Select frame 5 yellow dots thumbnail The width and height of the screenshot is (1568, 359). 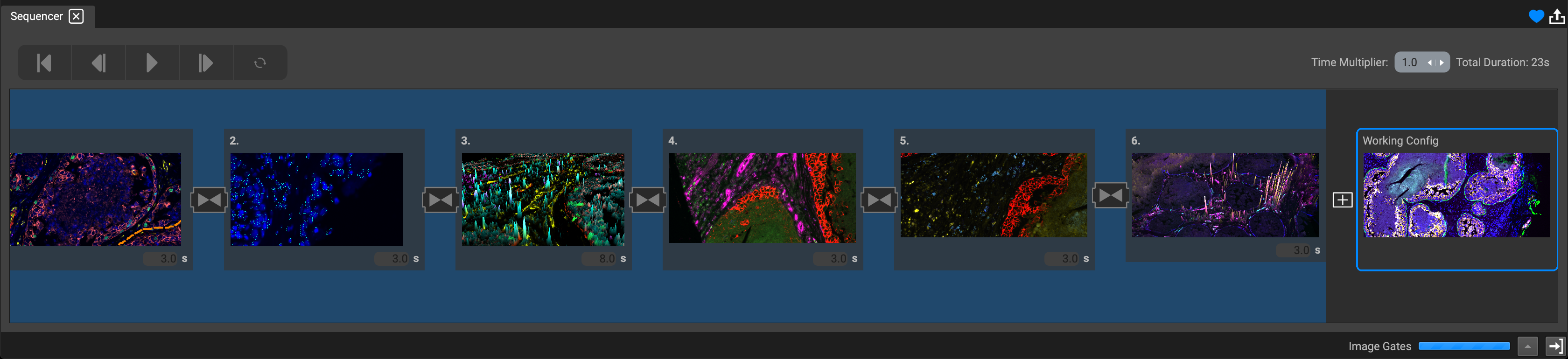[x=994, y=195]
